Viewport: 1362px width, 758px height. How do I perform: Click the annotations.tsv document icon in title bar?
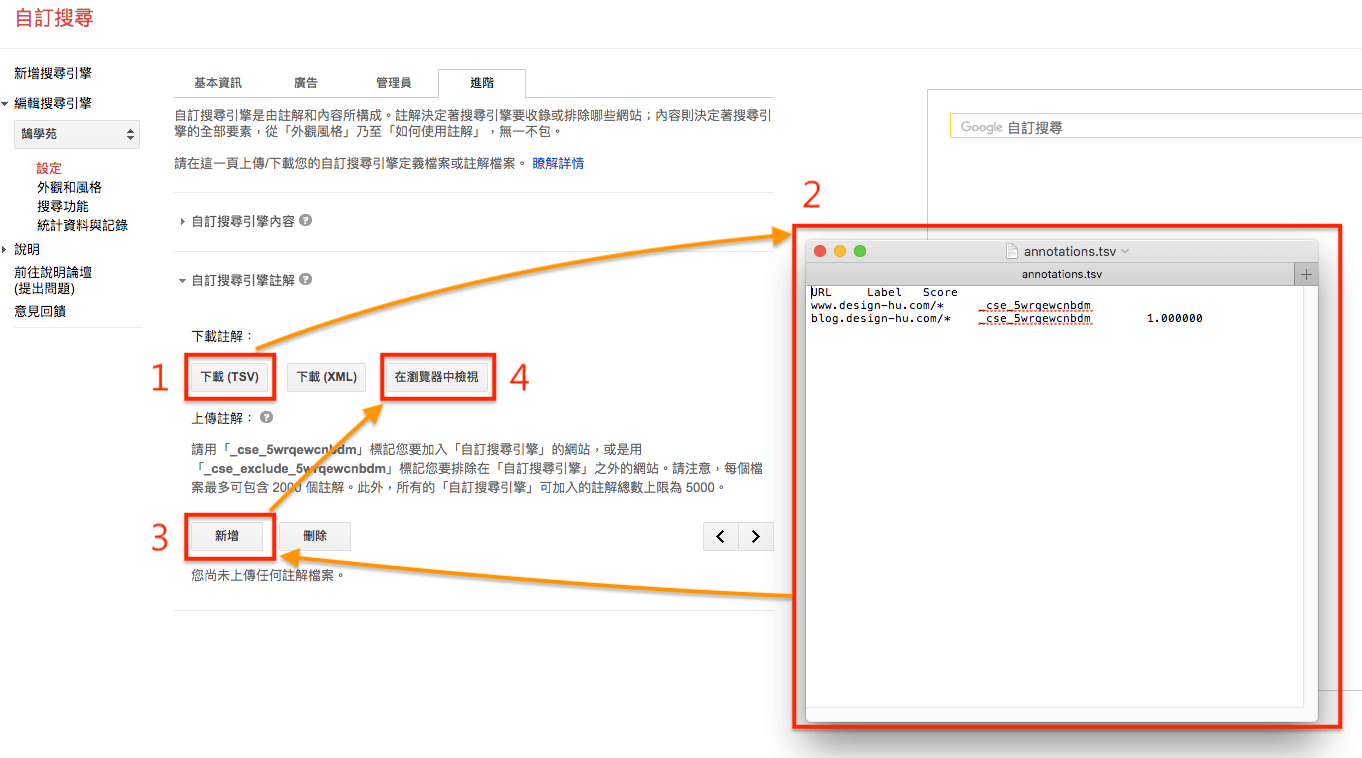(x=1011, y=251)
